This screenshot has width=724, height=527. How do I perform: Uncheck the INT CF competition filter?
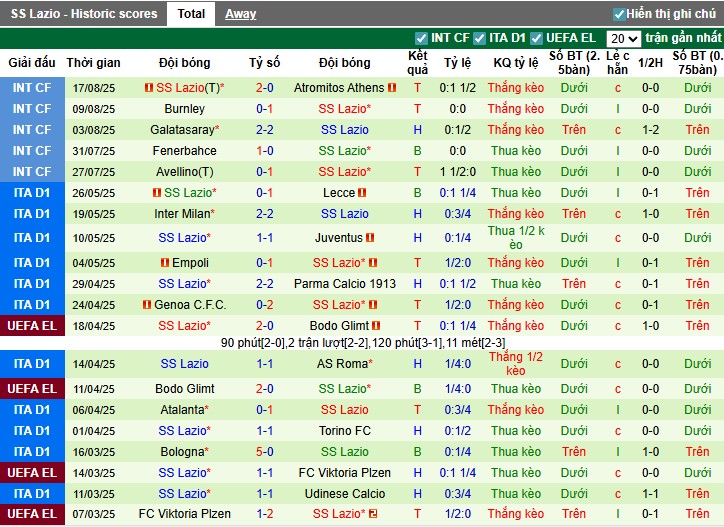[421, 38]
